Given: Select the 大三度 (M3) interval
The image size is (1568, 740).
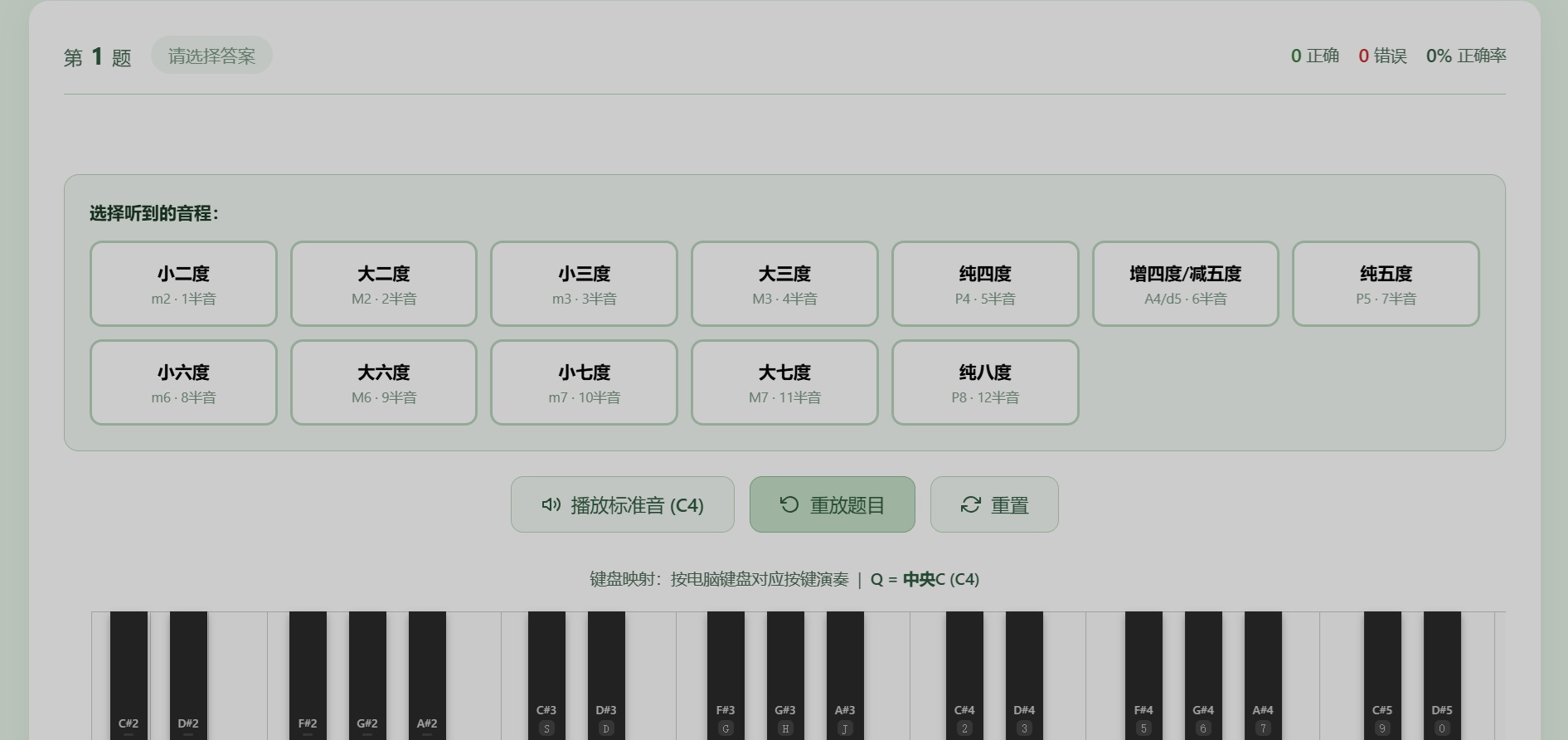Looking at the screenshot, I should point(784,284).
